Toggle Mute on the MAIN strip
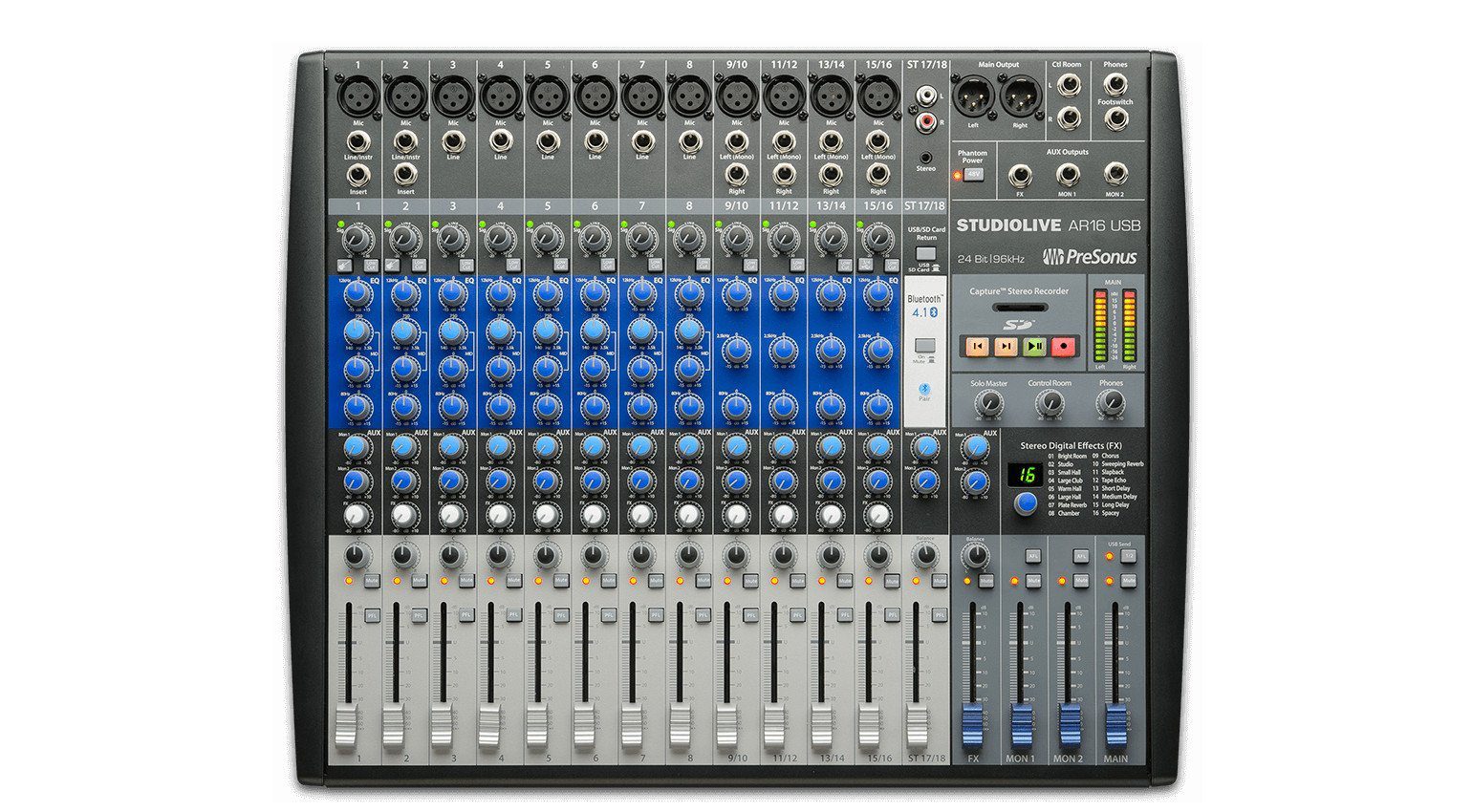1472x812 pixels. [1128, 581]
